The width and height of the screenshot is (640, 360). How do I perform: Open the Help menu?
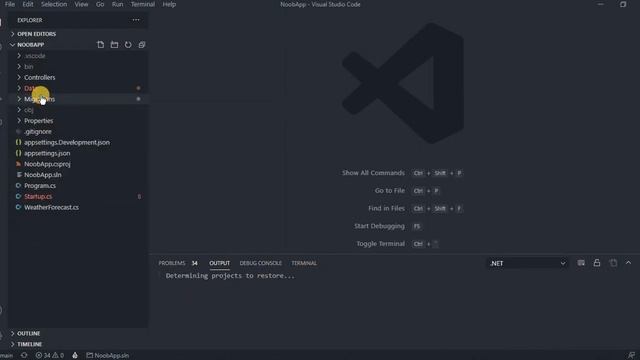pos(169,4)
